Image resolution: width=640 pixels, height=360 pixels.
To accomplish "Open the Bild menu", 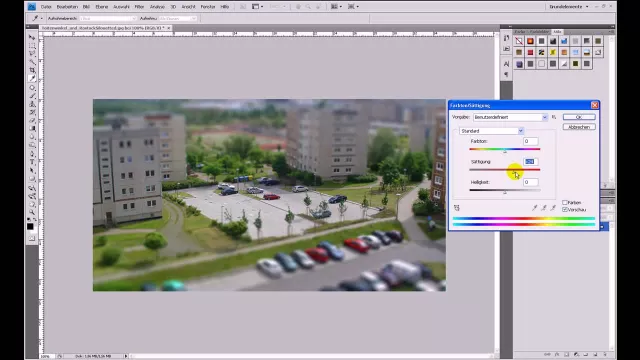I will 86,7.
